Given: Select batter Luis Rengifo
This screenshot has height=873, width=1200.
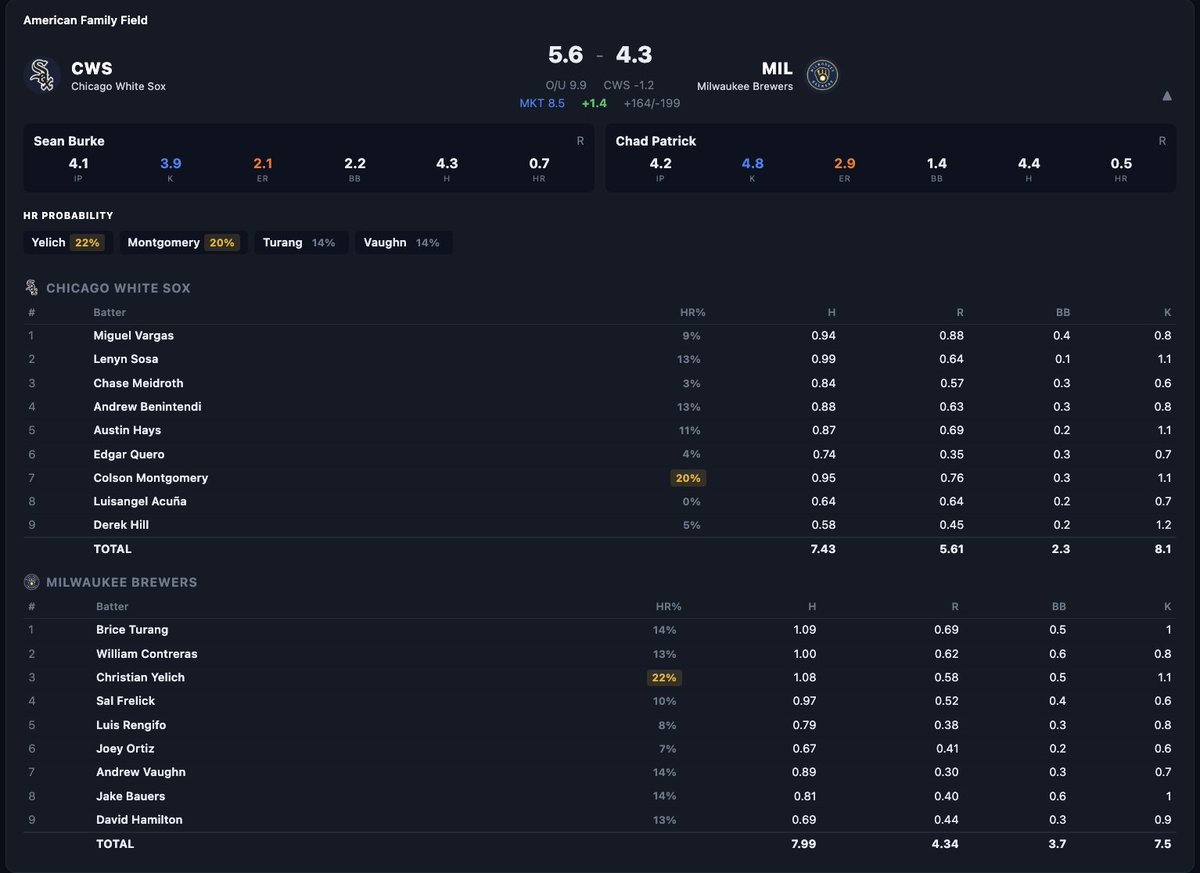Looking at the screenshot, I should click(131, 725).
